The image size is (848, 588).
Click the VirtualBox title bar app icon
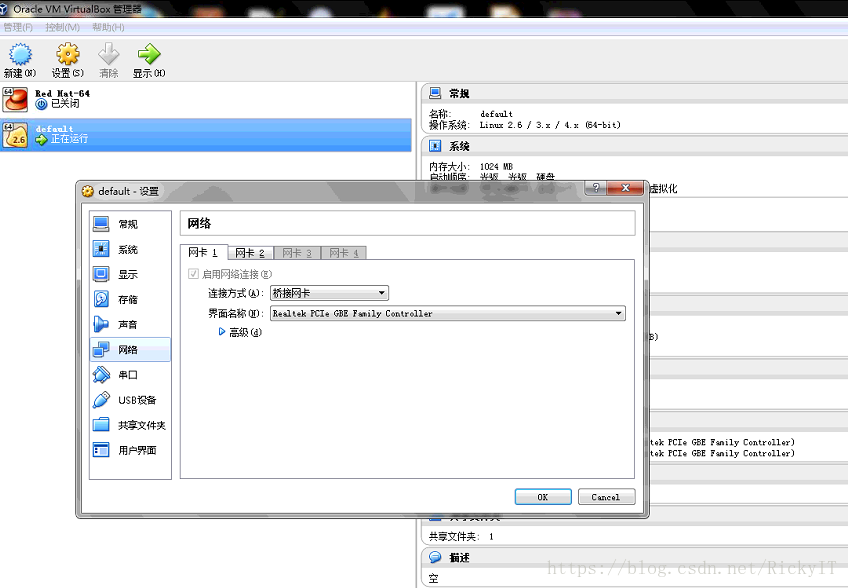(x=4, y=9)
